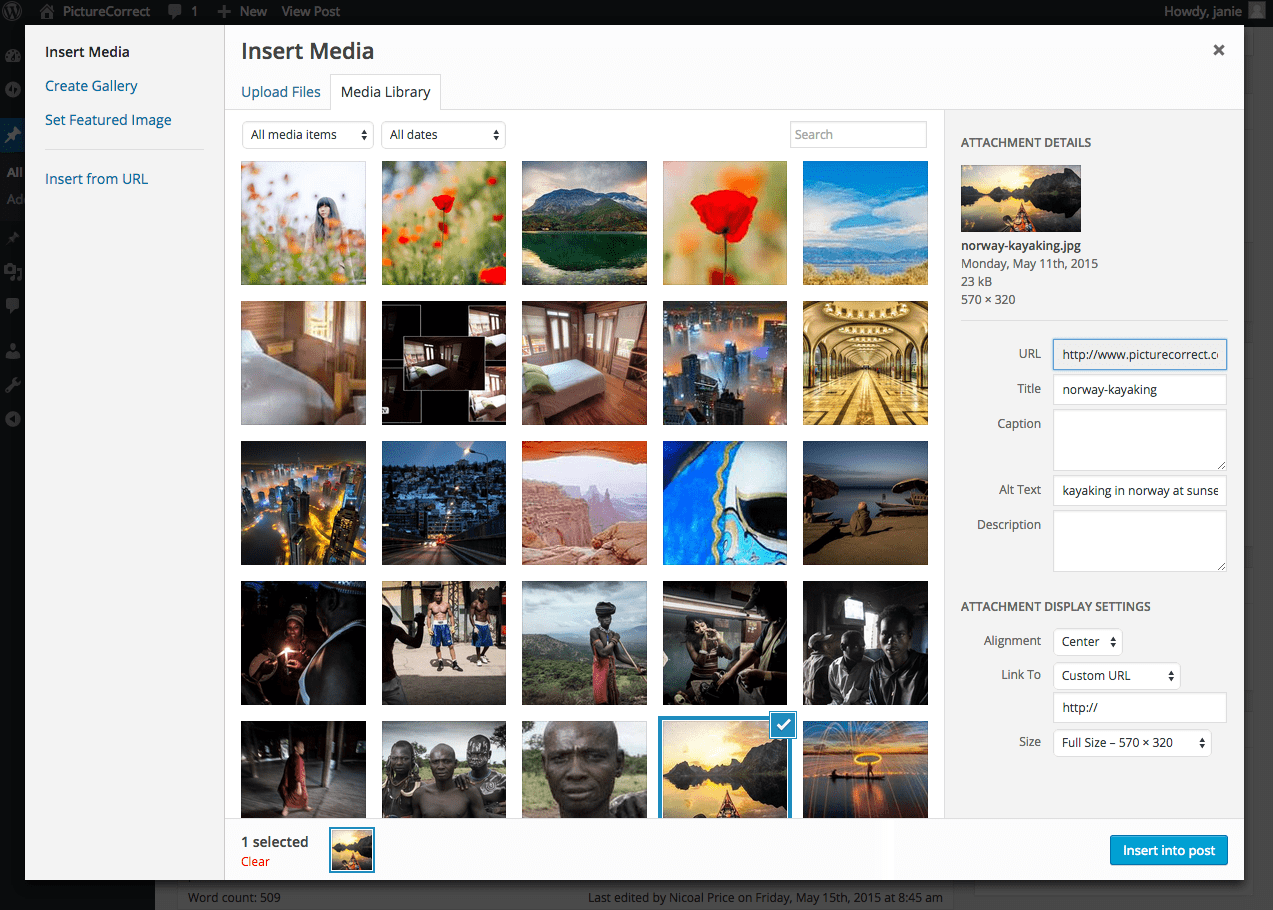The width and height of the screenshot is (1273, 910).
Task: Click the plus New icon in admin bar
Action: pos(224,12)
